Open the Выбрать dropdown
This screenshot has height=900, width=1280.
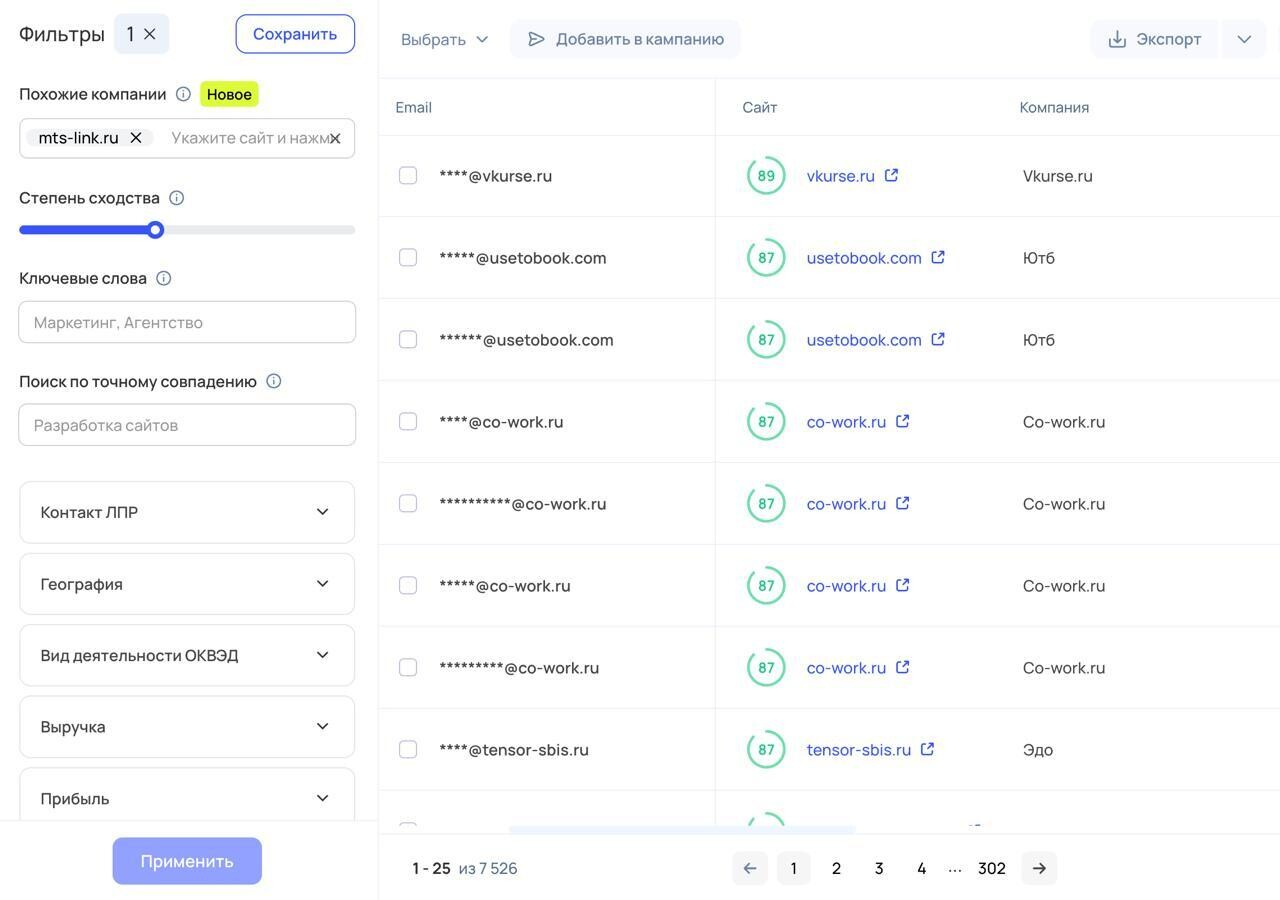[445, 39]
